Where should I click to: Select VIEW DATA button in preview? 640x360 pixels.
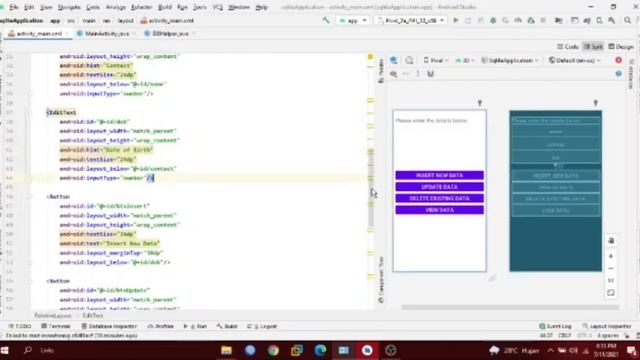click(440, 210)
